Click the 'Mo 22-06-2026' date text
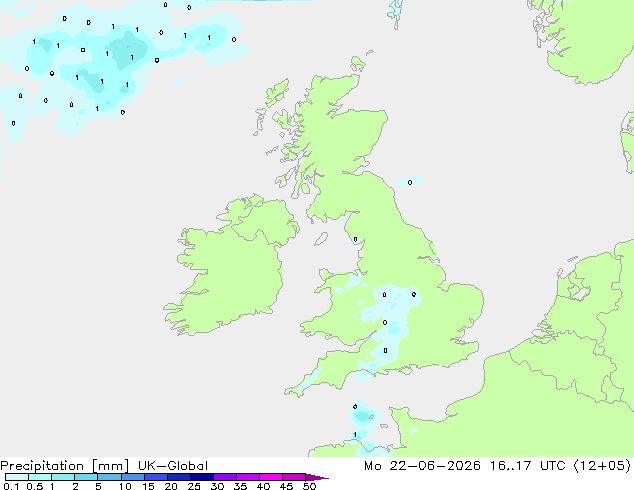 click(x=422, y=466)
